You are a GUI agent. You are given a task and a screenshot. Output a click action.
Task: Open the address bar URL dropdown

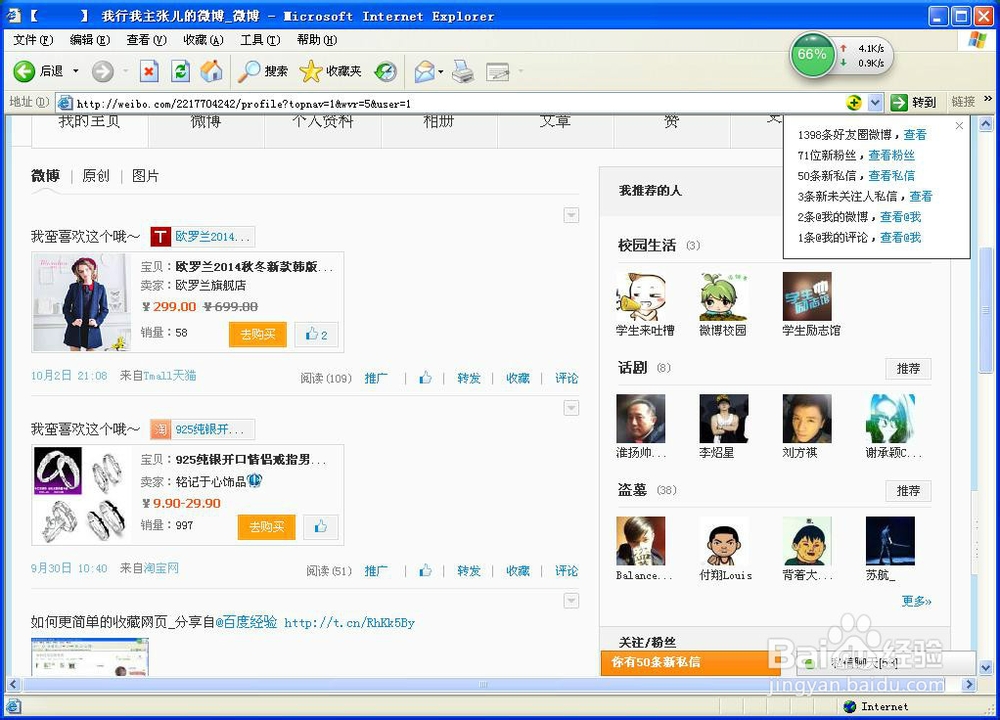coord(875,102)
